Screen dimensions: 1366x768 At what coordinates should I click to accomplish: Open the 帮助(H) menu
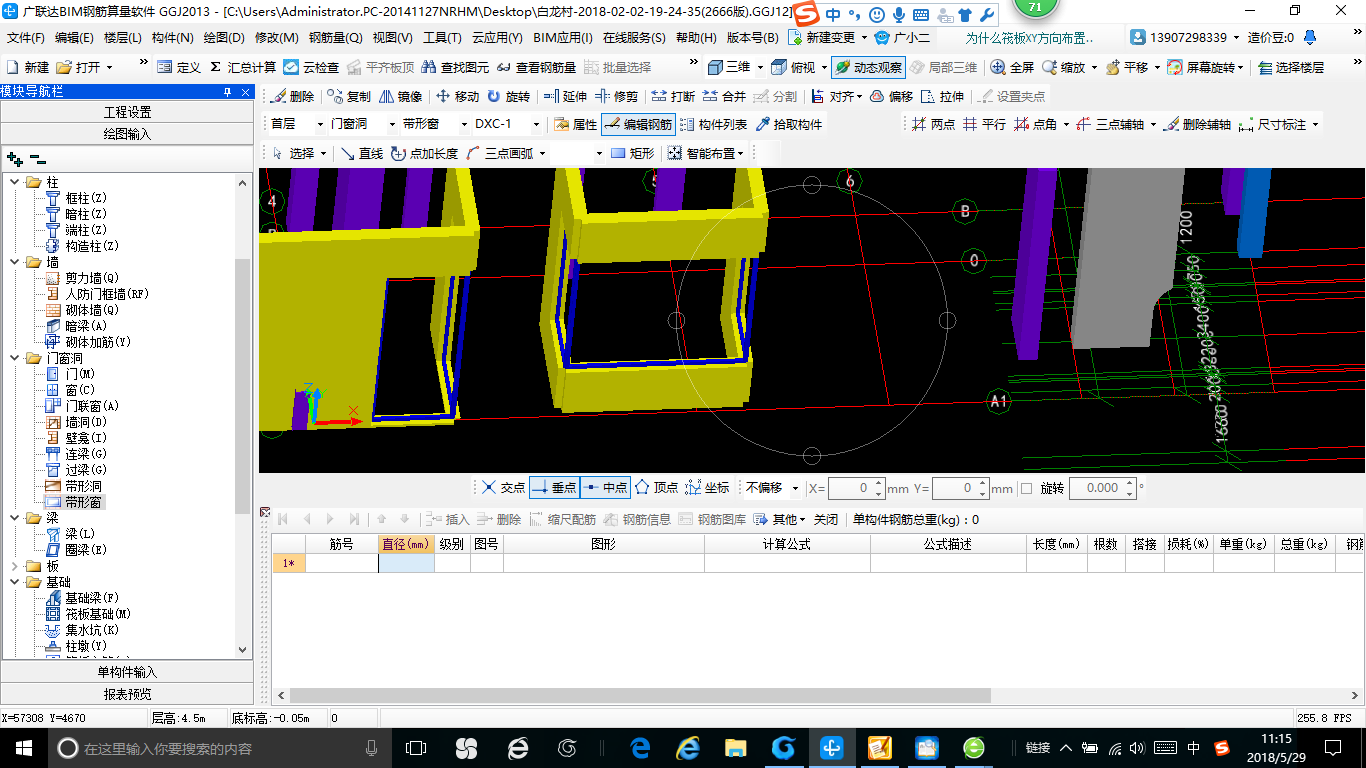pos(696,38)
